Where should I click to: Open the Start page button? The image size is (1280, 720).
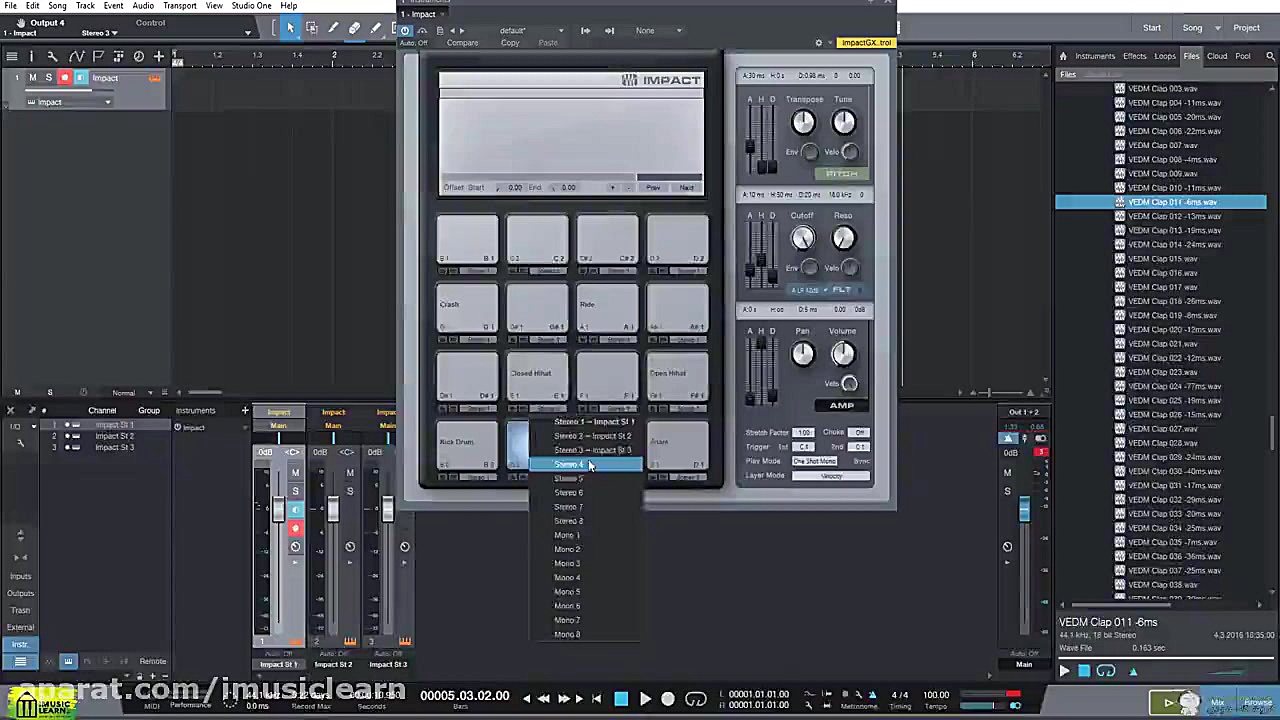point(1152,28)
